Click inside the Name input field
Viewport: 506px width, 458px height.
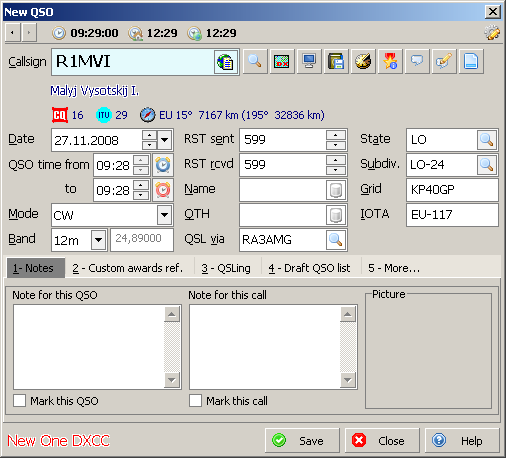(282, 190)
